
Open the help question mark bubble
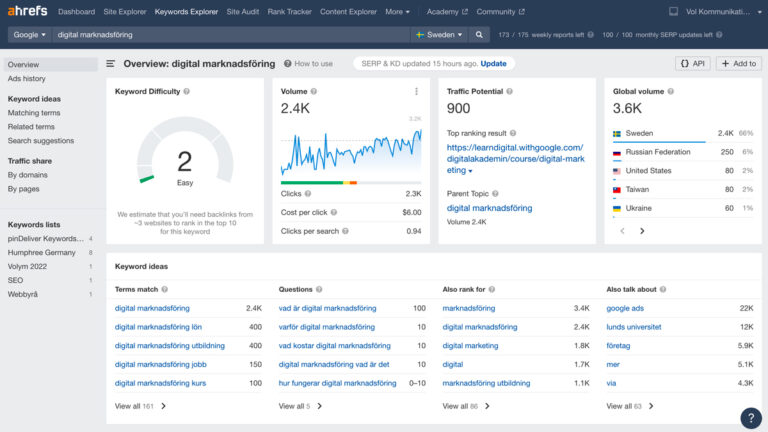pos(751,418)
